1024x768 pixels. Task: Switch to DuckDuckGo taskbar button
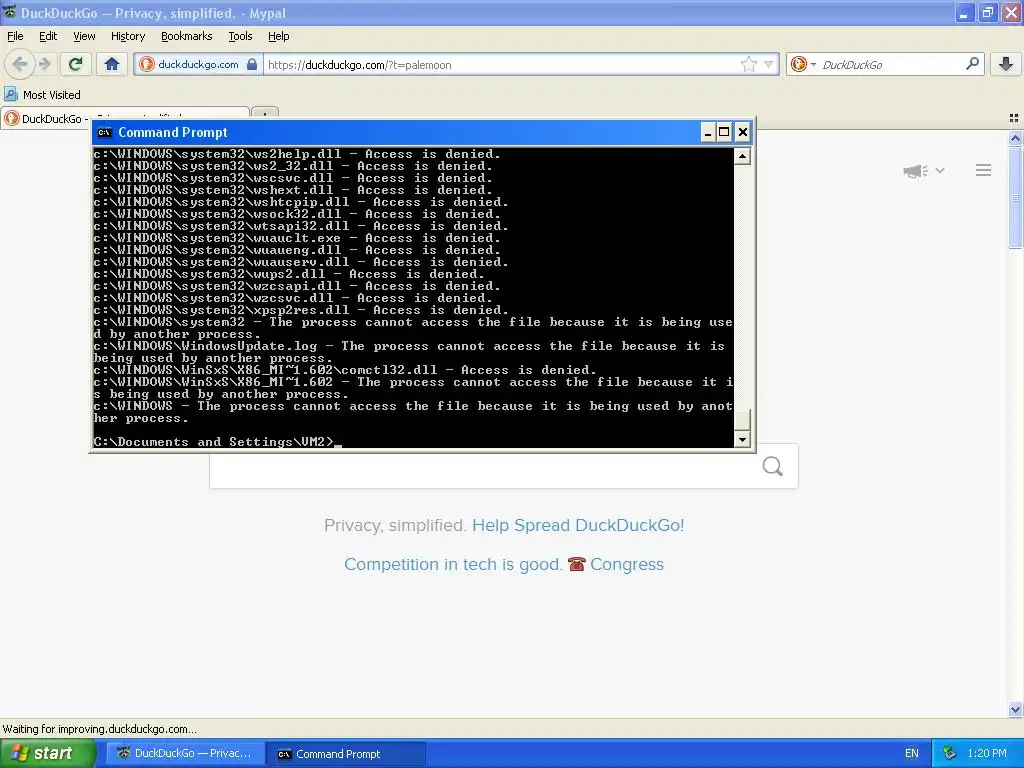[185, 754]
